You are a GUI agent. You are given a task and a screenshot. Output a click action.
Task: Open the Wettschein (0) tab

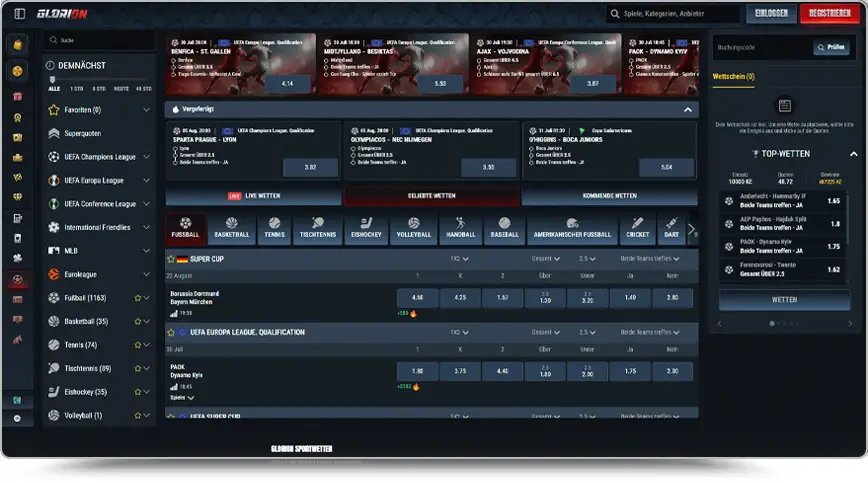coord(733,77)
